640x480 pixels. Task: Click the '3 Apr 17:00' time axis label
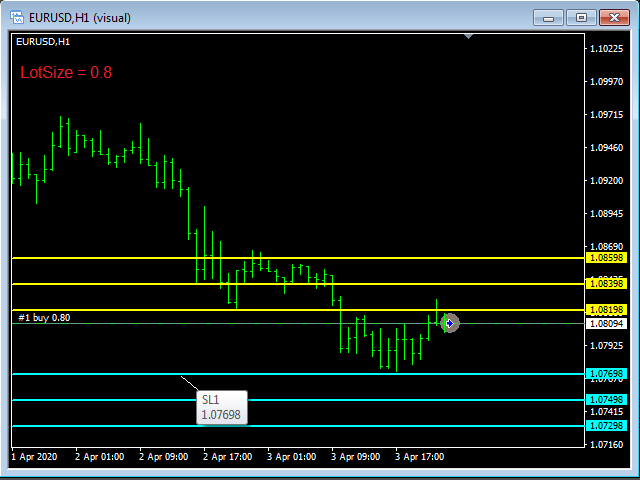(x=420, y=457)
